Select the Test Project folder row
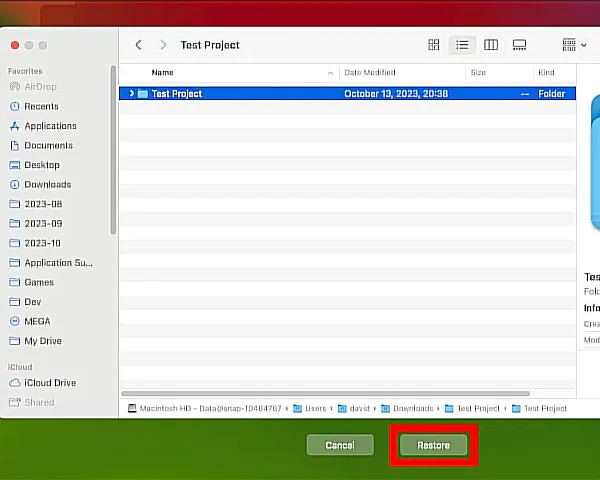The width and height of the screenshot is (600, 480). click(x=347, y=93)
